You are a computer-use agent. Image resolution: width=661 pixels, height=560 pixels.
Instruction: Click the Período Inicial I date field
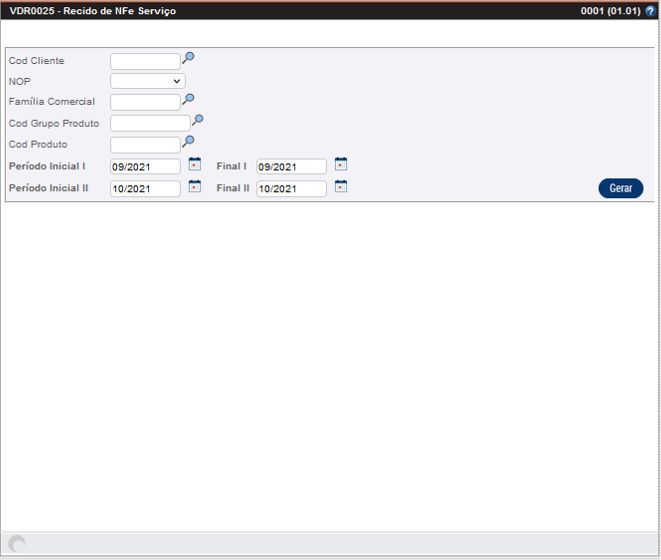tap(145, 167)
